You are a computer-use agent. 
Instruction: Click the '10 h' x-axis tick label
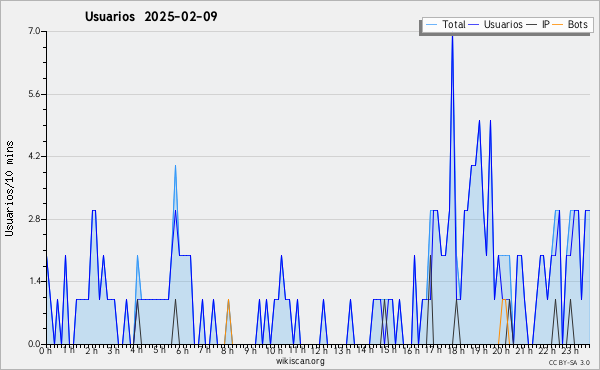pos(274,350)
